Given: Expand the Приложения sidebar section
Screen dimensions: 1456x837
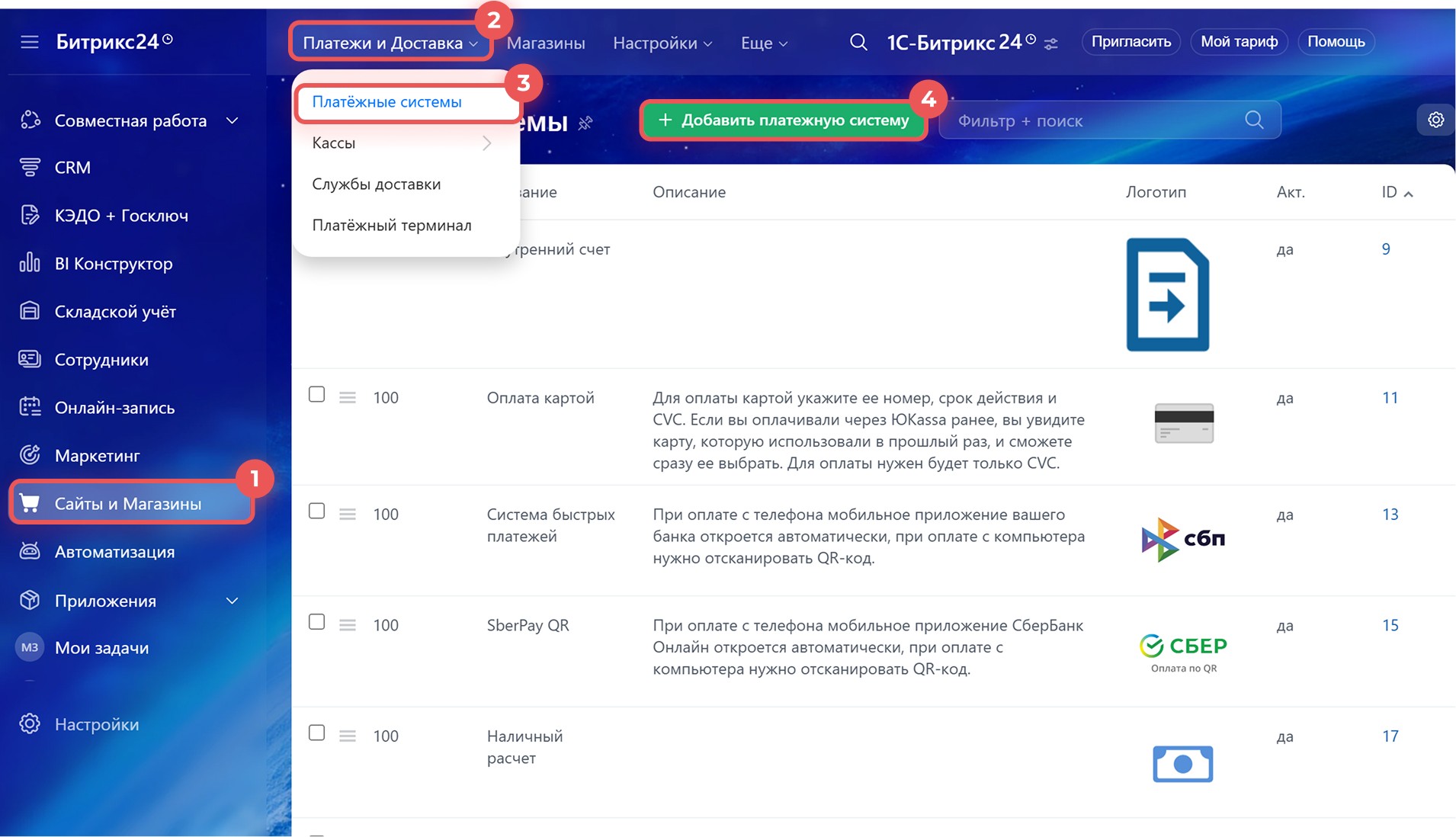Looking at the screenshot, I should tap(232, 601).
